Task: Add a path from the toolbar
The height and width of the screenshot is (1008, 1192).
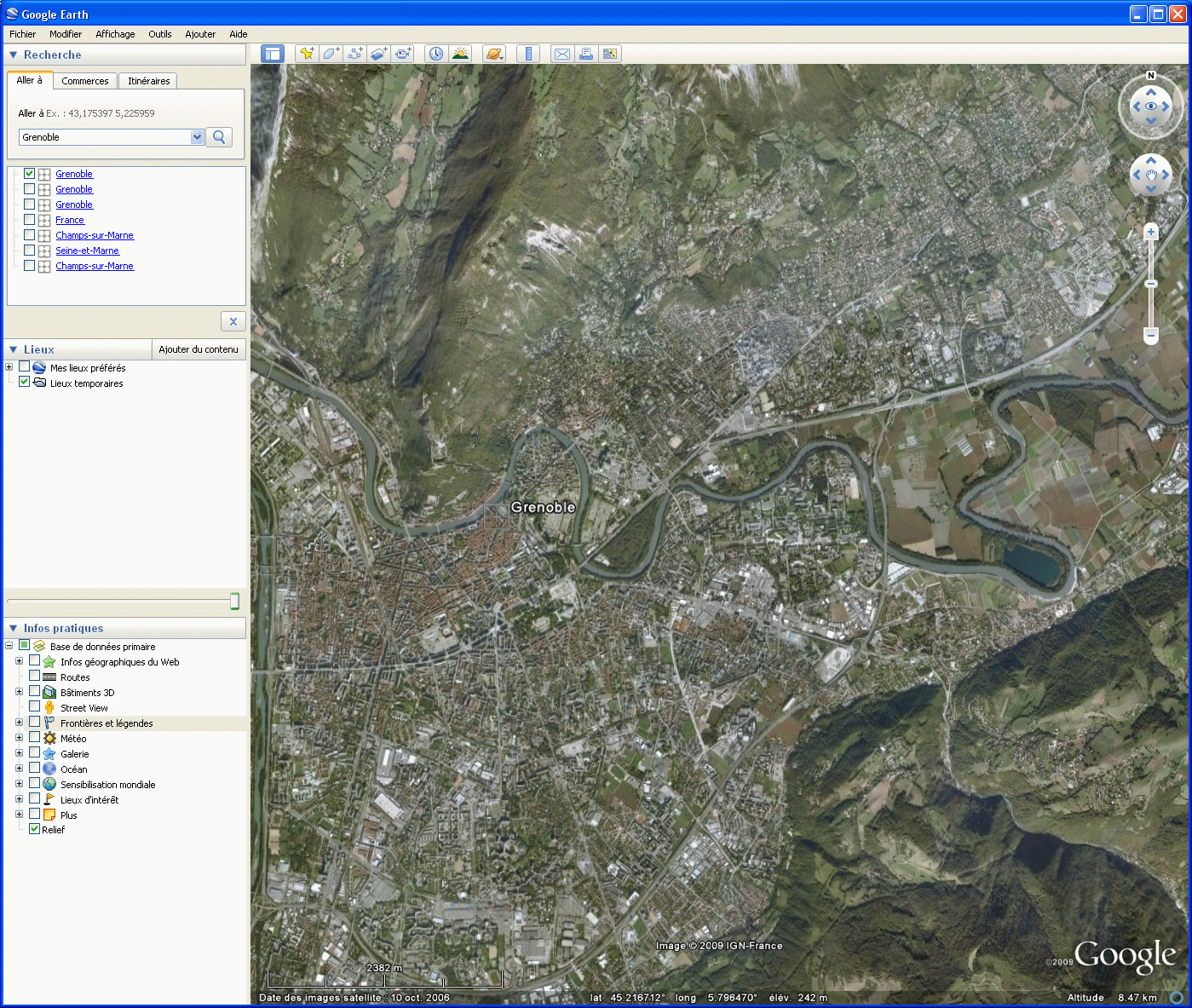Action: (354, 54)
